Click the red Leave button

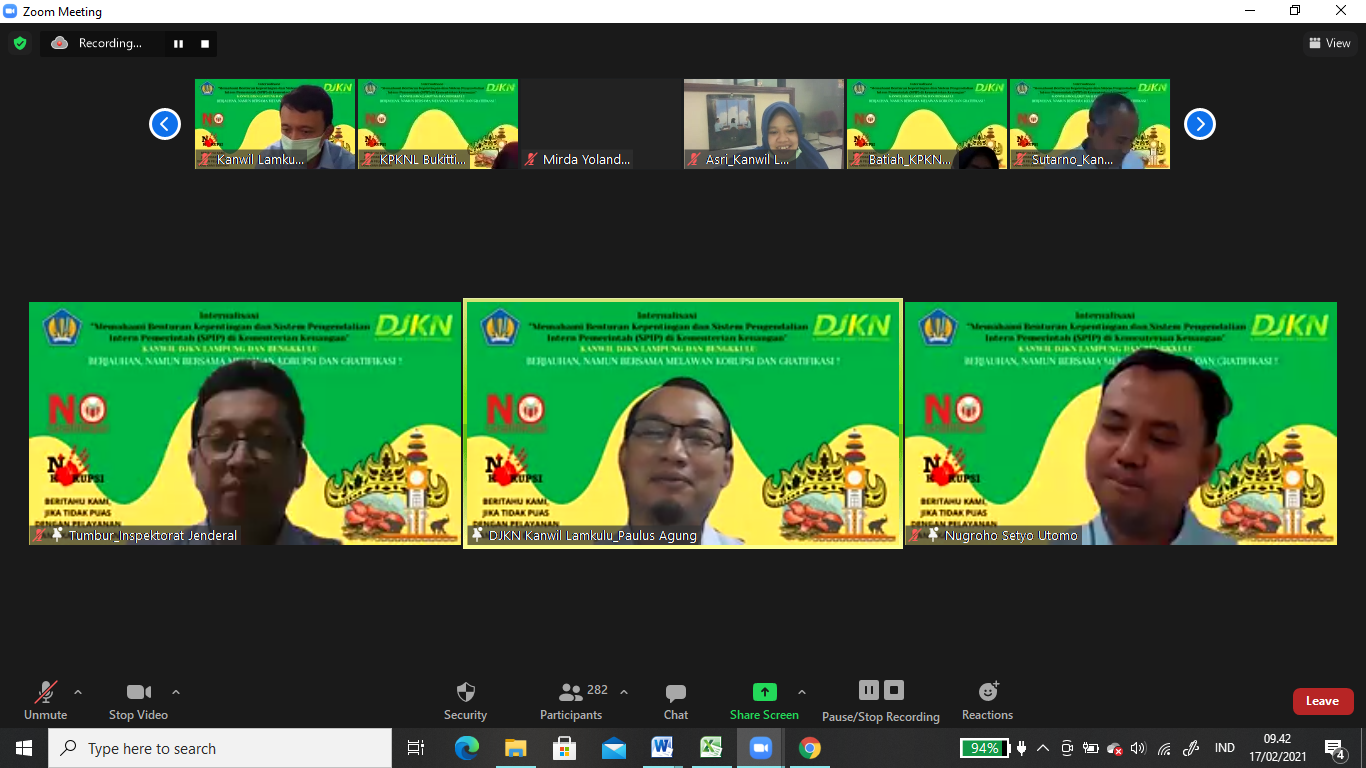click(x=1322, y=701)
